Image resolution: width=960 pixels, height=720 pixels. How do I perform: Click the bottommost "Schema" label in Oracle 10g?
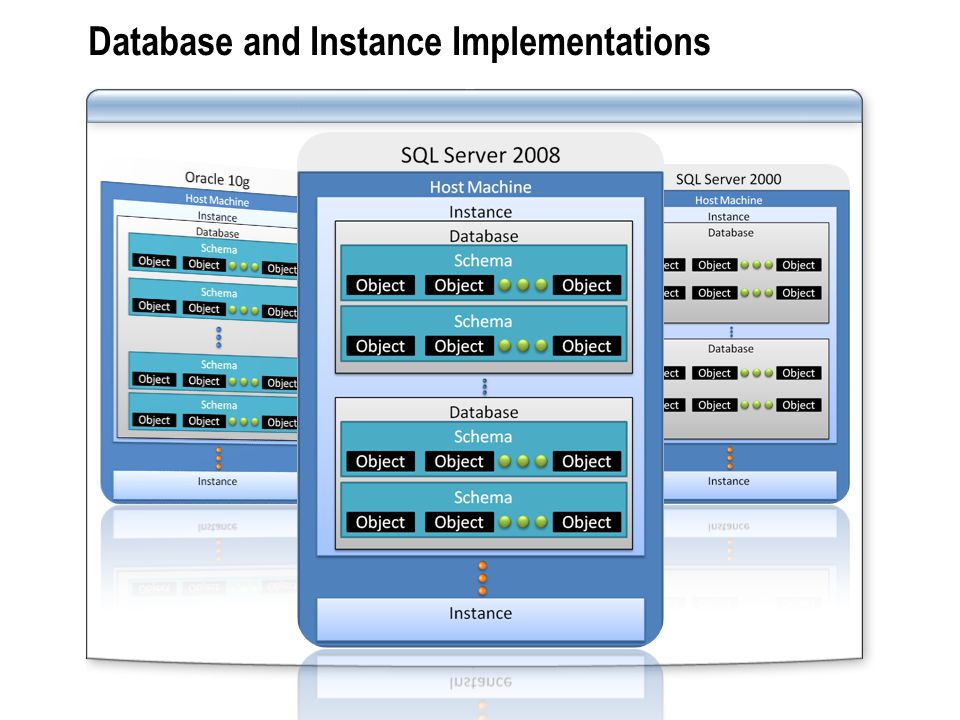point(219,405)
